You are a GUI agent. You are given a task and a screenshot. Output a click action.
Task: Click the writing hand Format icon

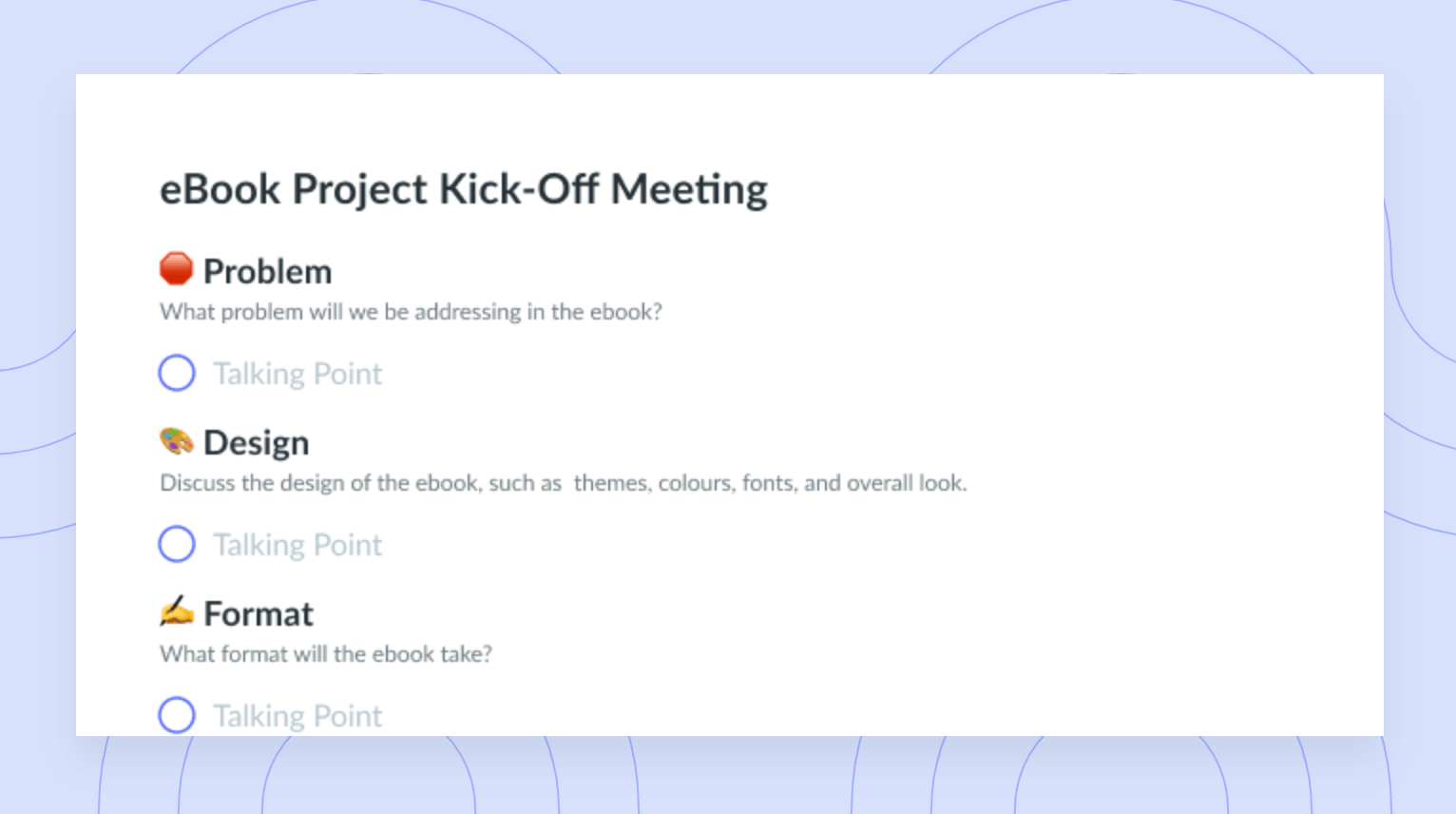[176, 611]
